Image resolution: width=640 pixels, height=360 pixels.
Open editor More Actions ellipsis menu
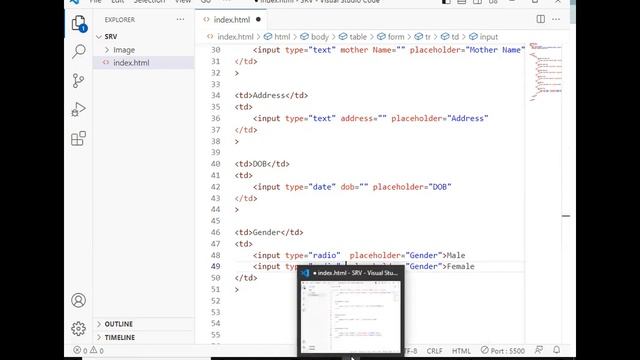coord(556,19)
